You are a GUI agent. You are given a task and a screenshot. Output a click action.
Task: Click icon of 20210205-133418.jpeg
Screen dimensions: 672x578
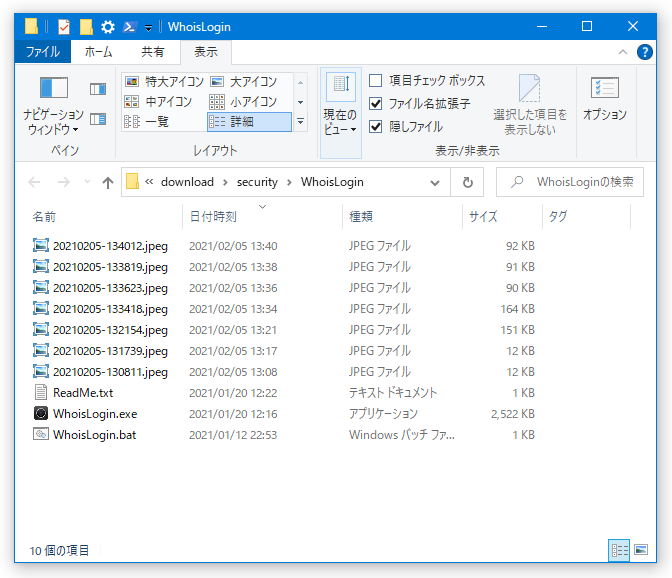click(x=41, y=308)
